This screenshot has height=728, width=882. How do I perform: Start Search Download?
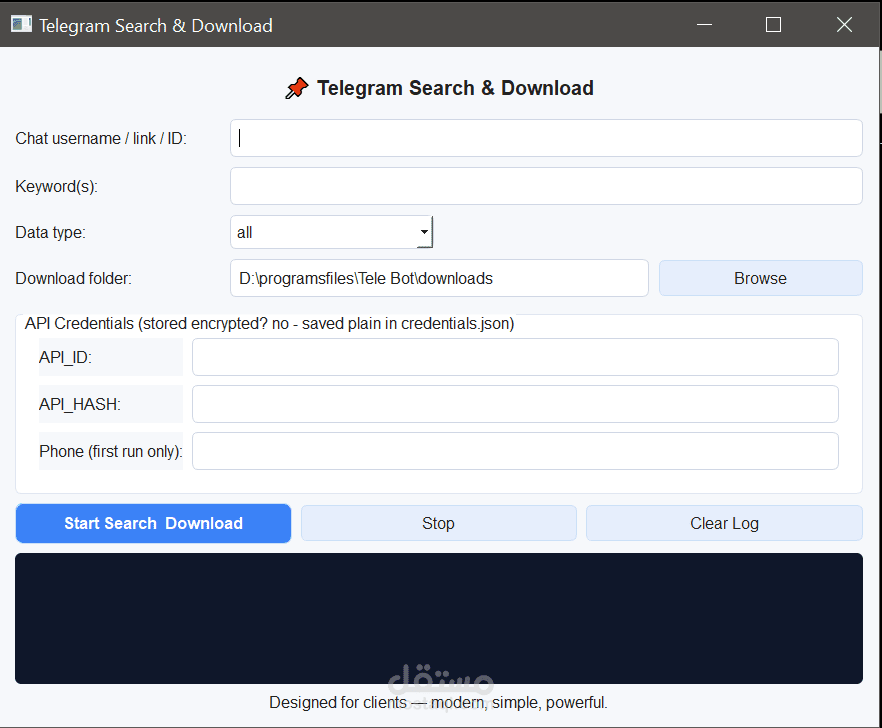[x=153, y=523]
